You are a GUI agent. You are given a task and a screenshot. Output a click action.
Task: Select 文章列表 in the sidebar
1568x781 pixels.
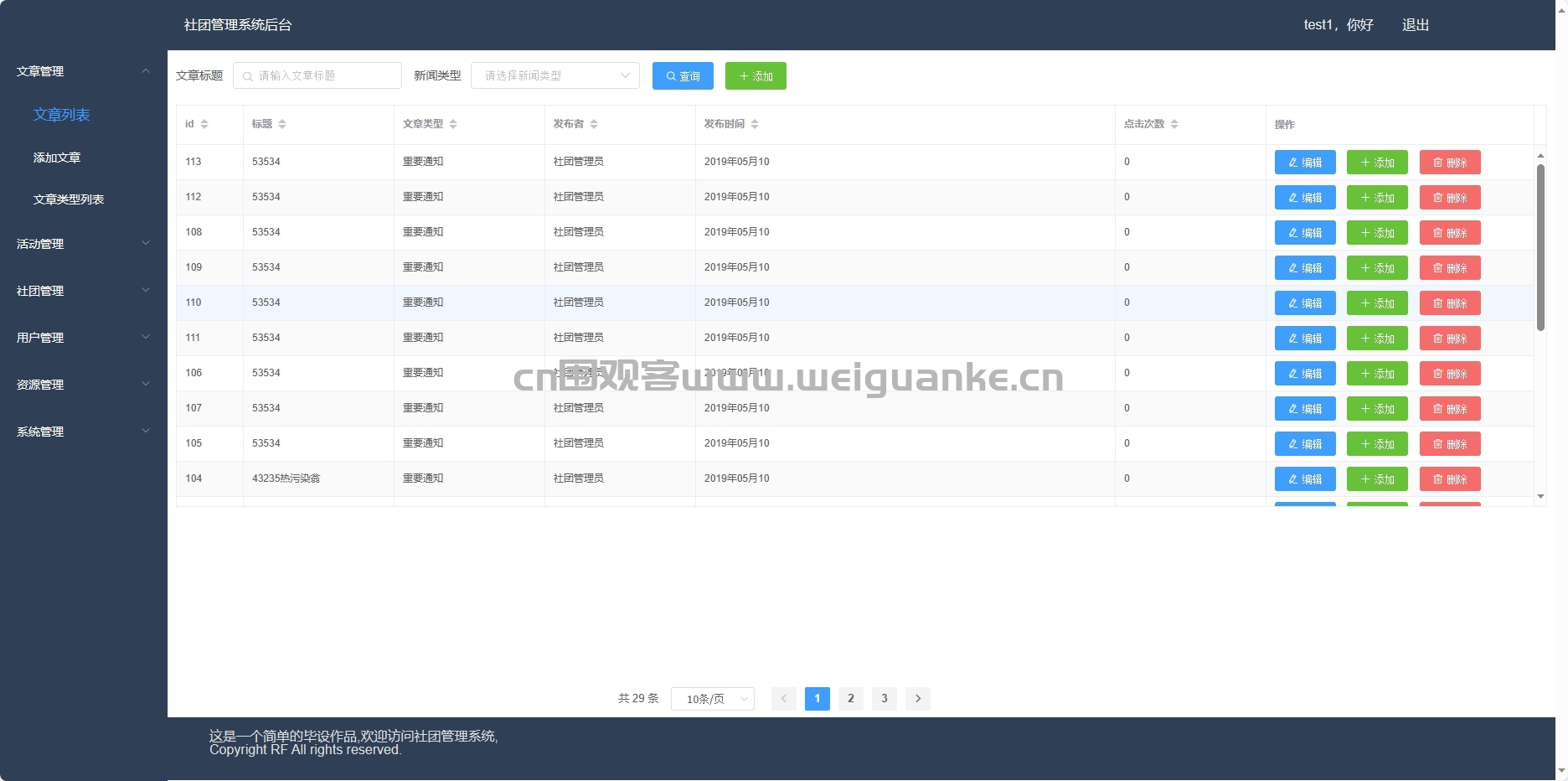coord(61,115)
